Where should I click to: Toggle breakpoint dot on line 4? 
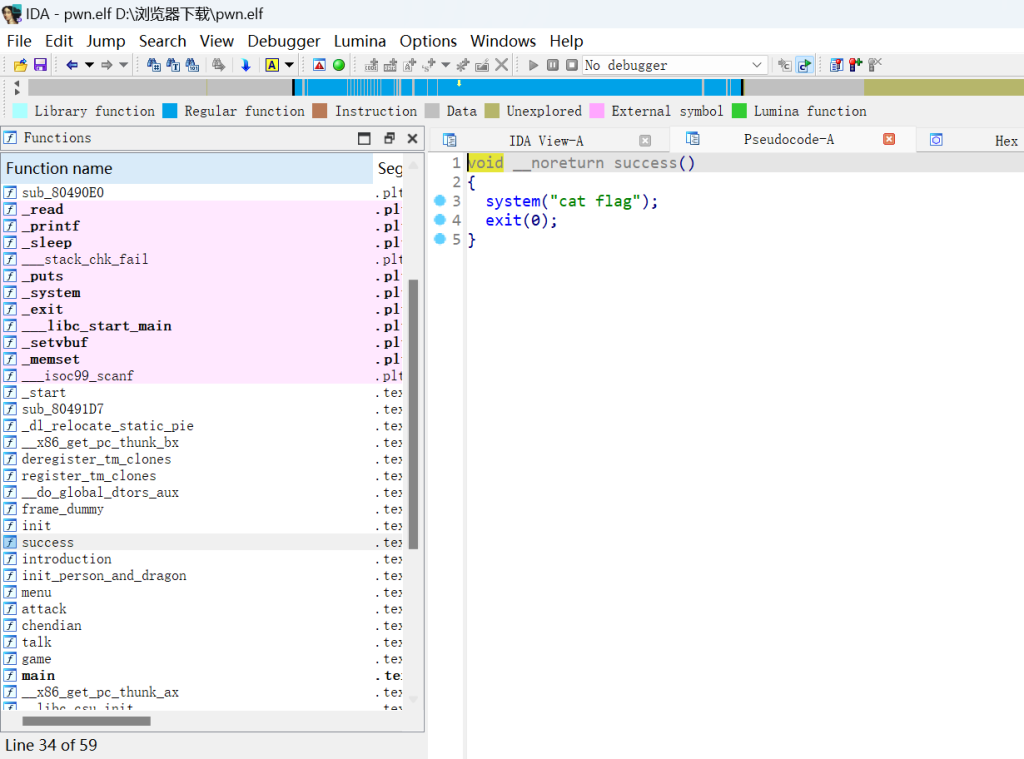[439, 220]
